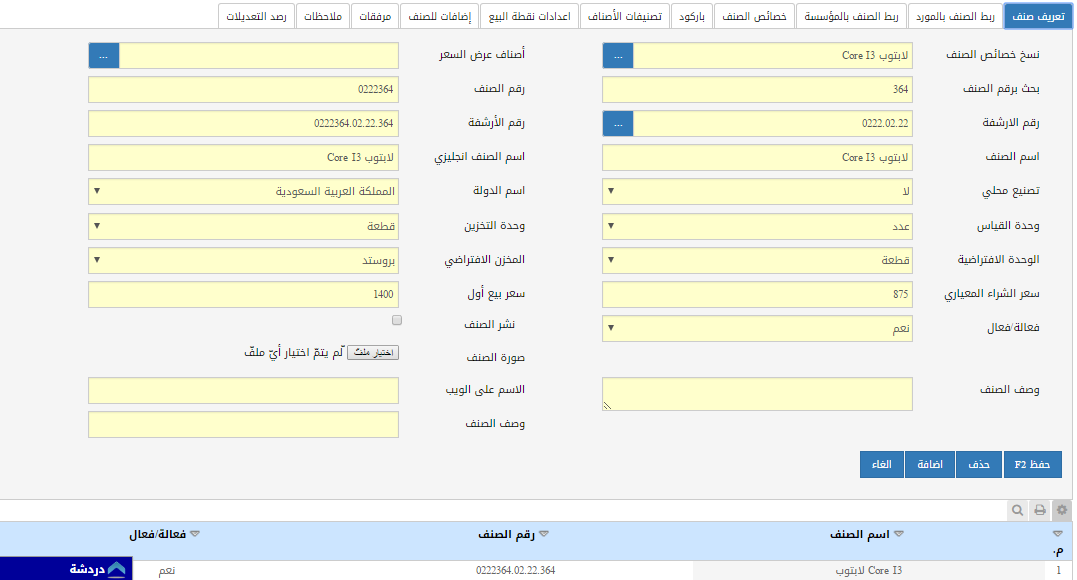Click the ellipsis button beside نسخ خصائص الصنف
Viewport: 1077px width, 580px height.
click(618, 56)
